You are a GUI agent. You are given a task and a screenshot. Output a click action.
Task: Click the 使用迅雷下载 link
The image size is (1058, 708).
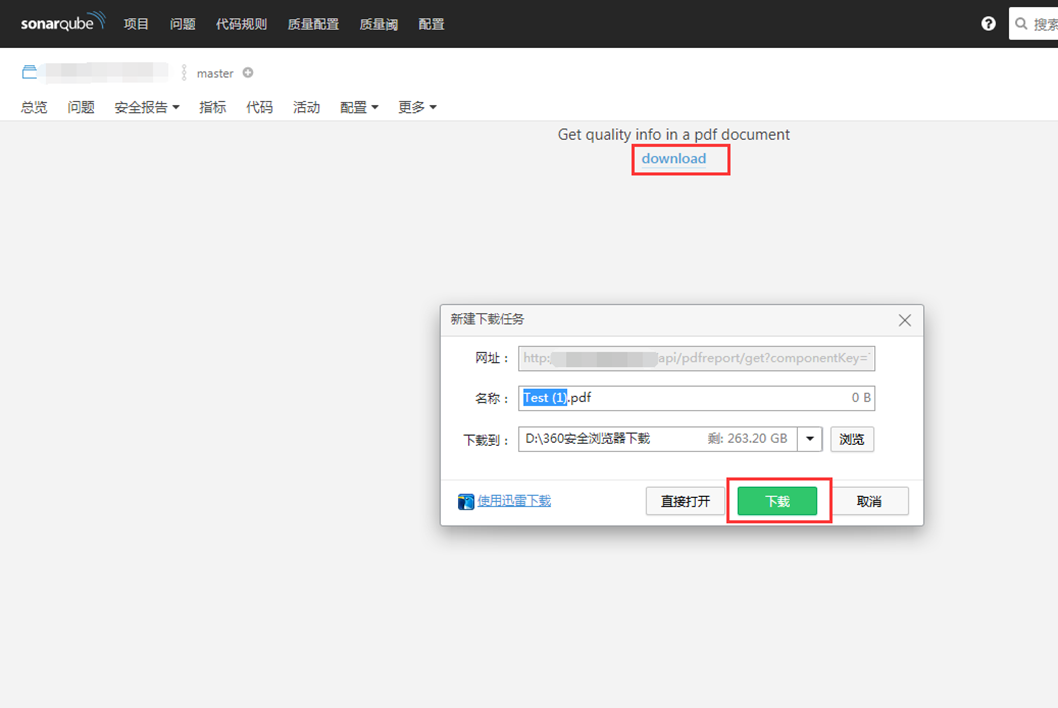tap(514, 501)
